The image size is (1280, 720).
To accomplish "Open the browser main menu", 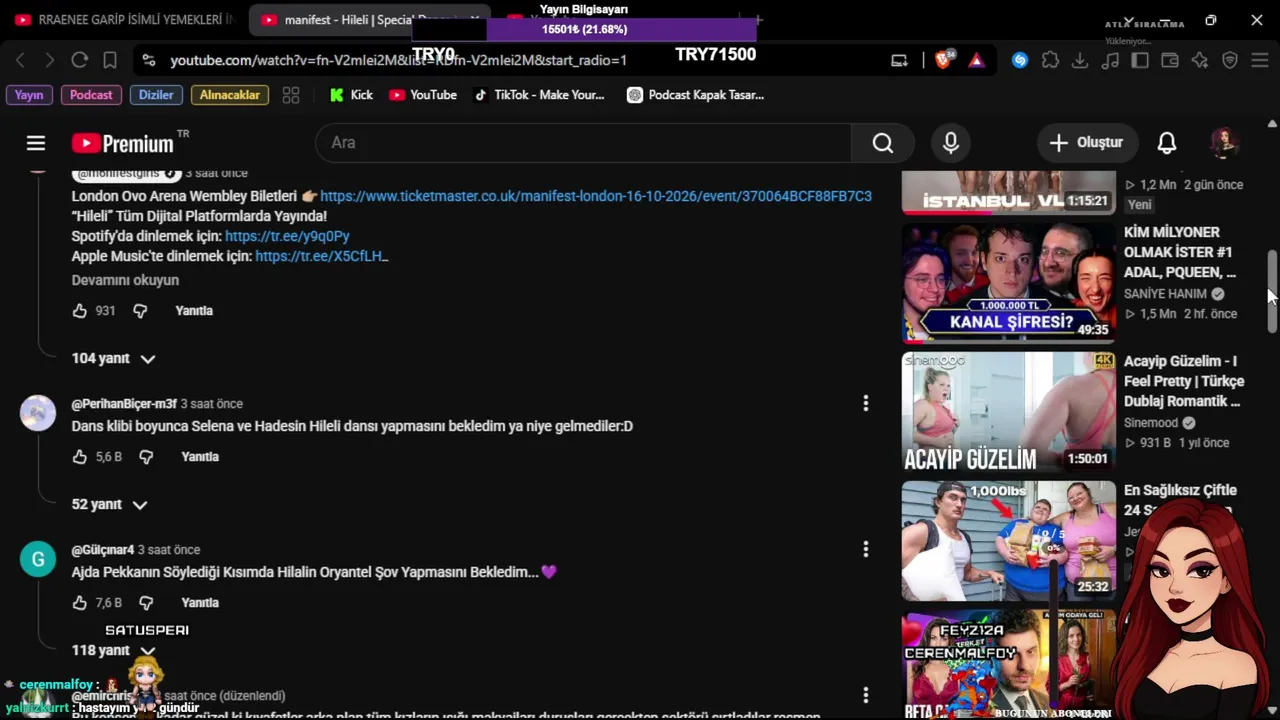I will coord(1260,60).
